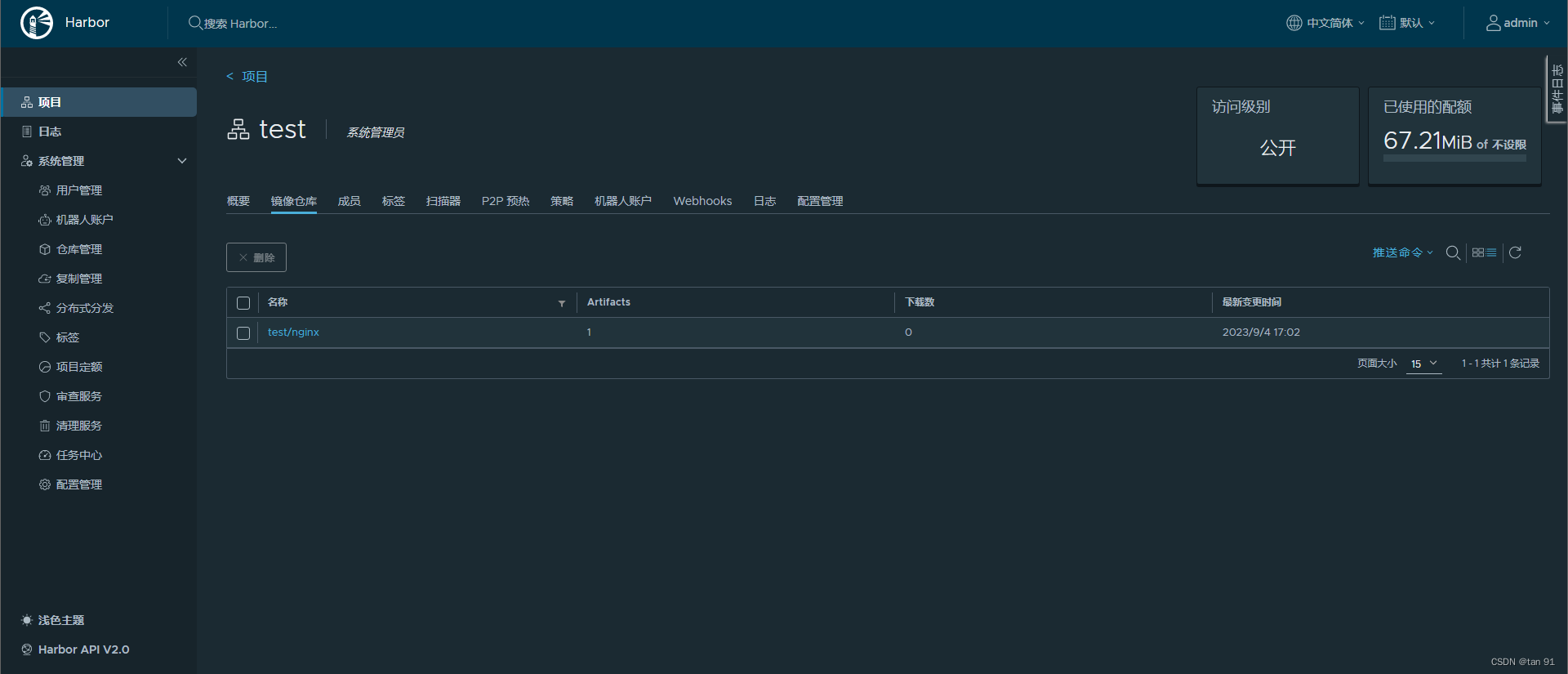The height and width of the screenshot is (674, 1568).
Task: Open the 扫描器 tab
Action: pyautogui.click(x=443, y=201)
